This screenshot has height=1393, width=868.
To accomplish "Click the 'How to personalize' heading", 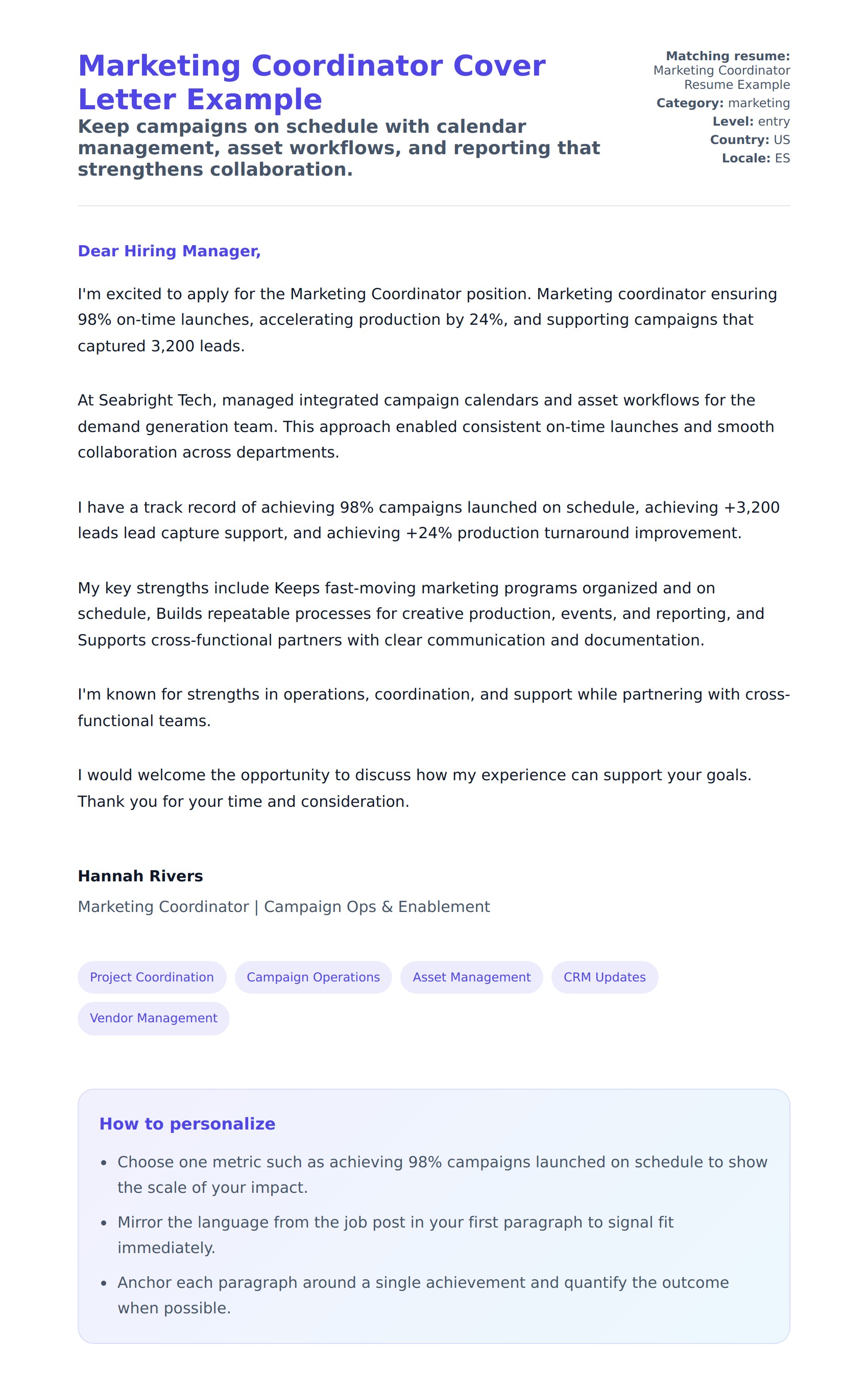I will point(187,1123).
